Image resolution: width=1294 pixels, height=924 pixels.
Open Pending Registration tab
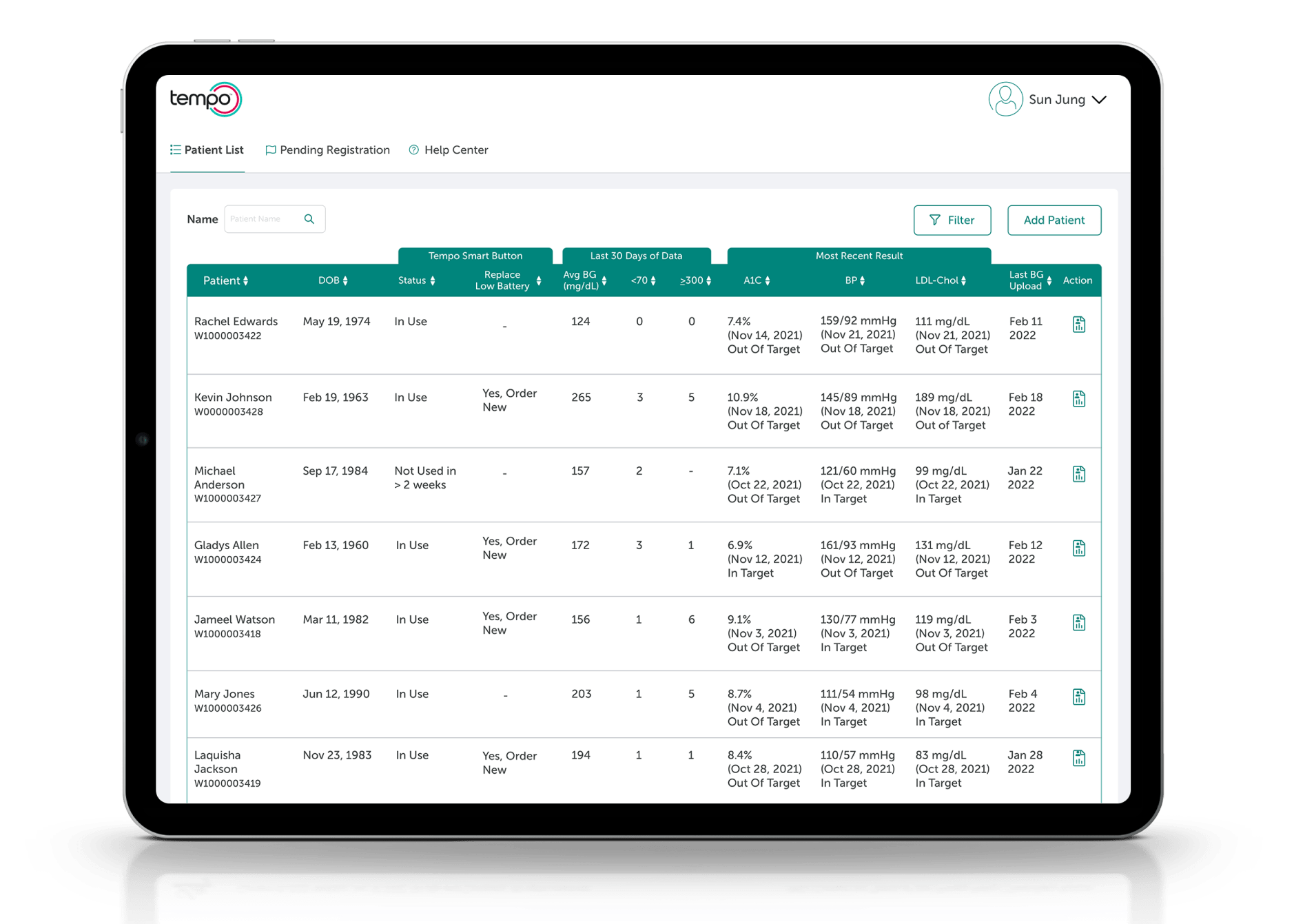(327, 150)
